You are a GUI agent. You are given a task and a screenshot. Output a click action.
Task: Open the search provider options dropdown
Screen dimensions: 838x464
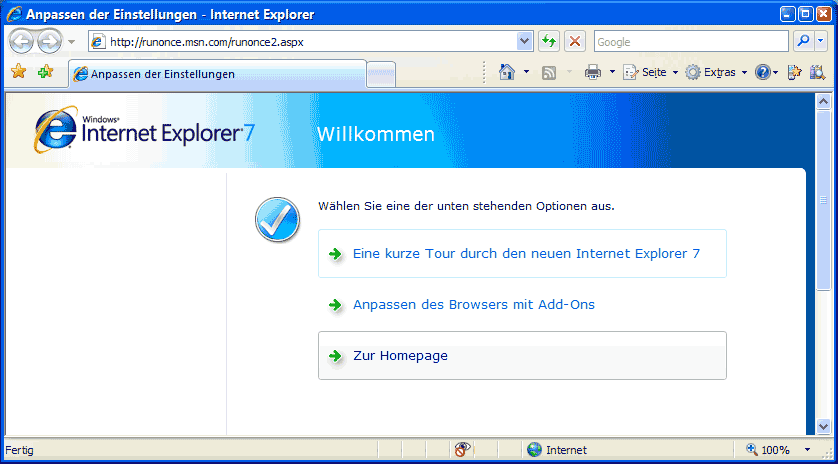point(820,41)
